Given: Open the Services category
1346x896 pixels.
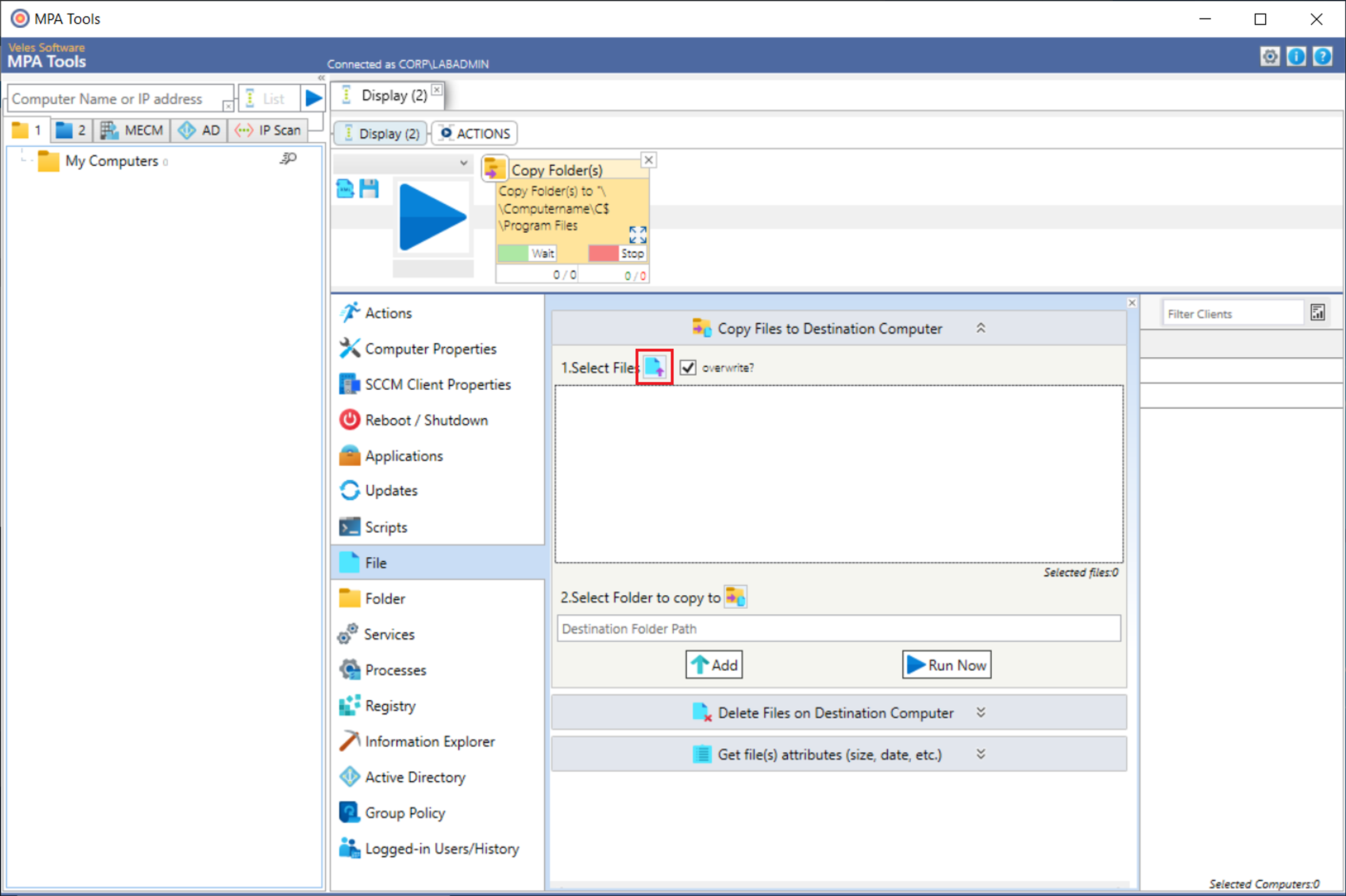Looking at the screenshot, I should pyautogui.click(x=437, y=634).
